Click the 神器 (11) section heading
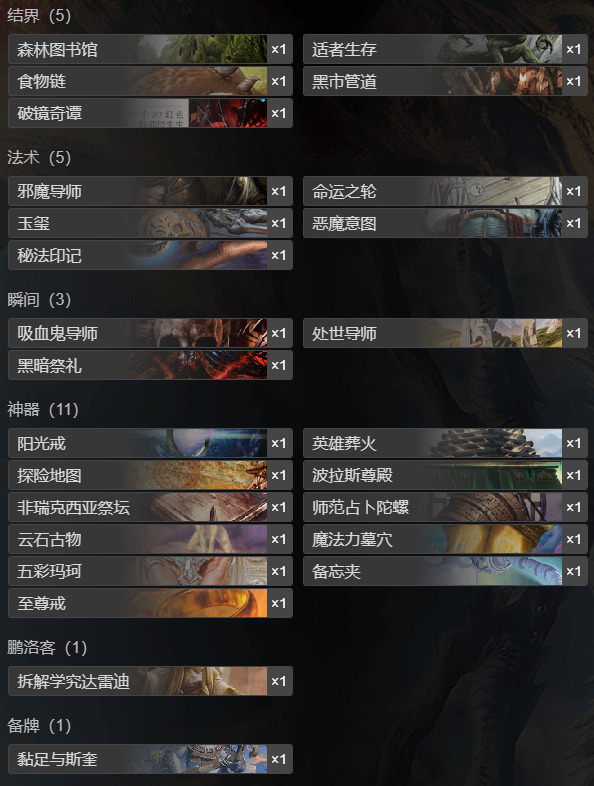This screenshot has height=786, width=594. (43, 410)
